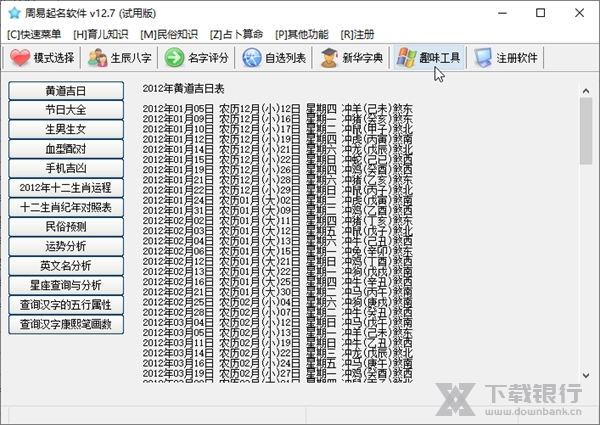Image resolution: width=600 pixels, height=425 pixels.
Task: Open the [Z]占卜算命 menu
Action: 236,34
